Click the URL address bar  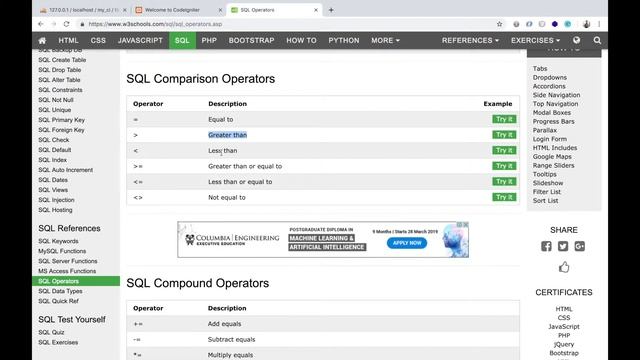[x=286, y=24]
